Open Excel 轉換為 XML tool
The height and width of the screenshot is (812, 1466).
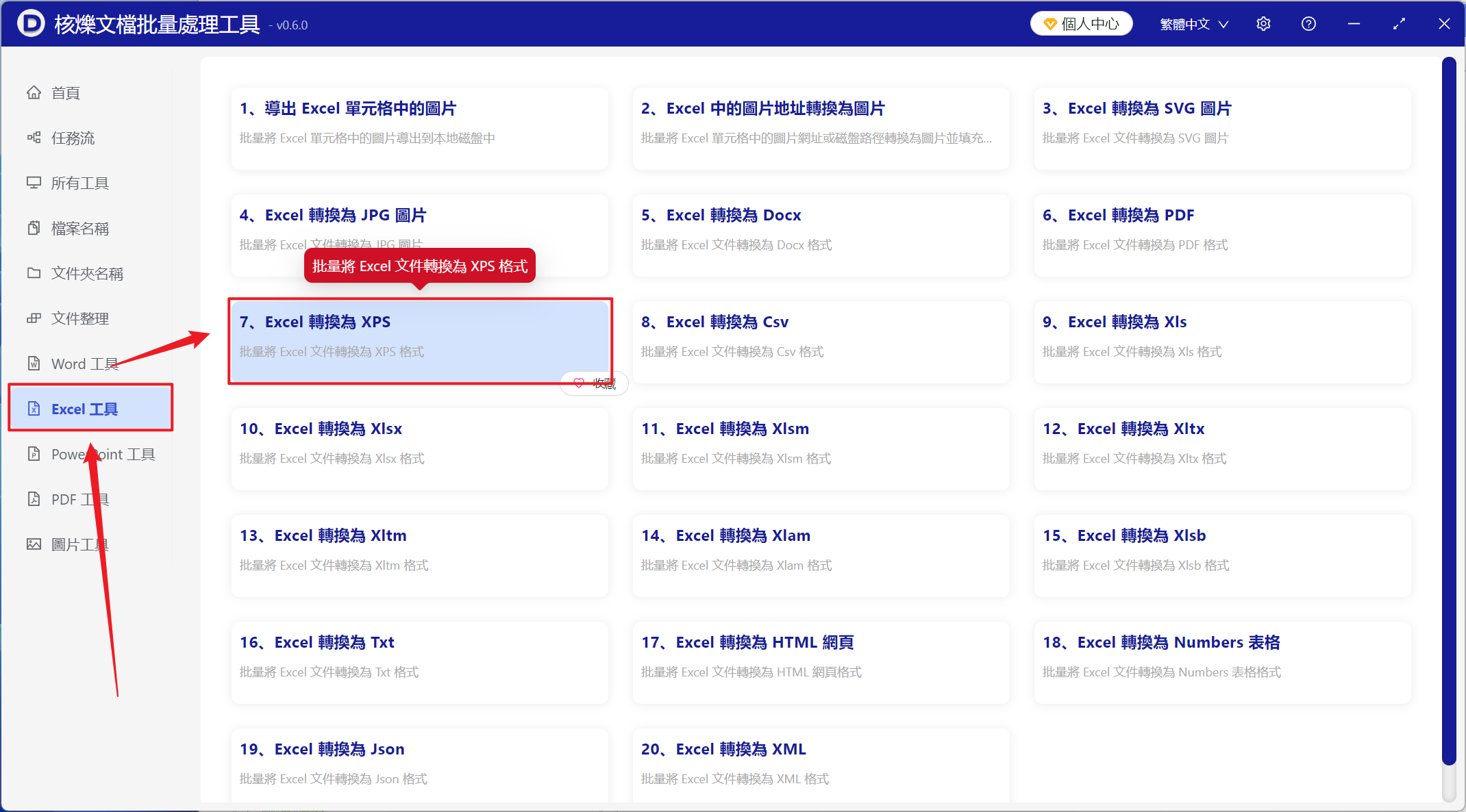(821, 765)
